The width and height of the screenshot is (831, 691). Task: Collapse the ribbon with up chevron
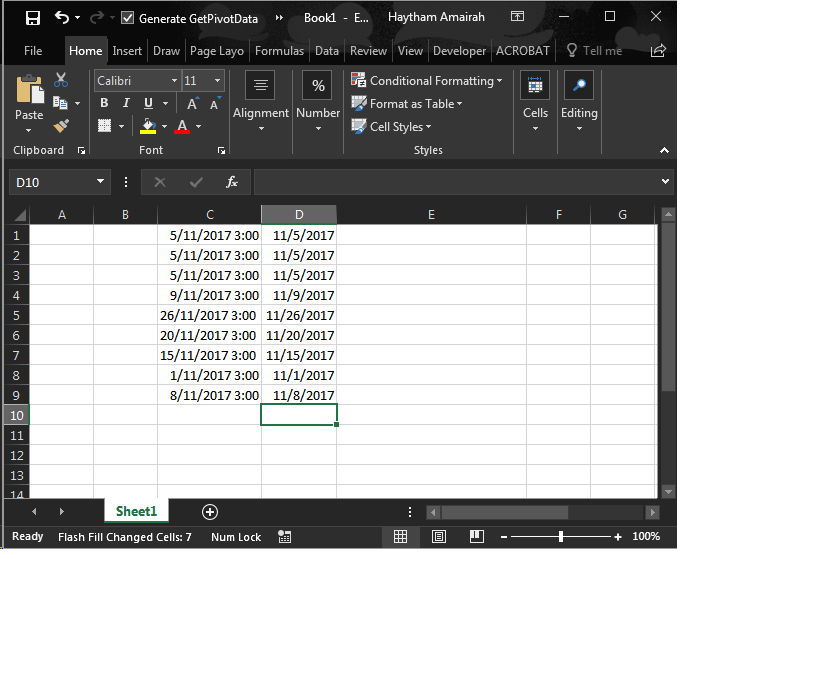(x=664, y=150)
